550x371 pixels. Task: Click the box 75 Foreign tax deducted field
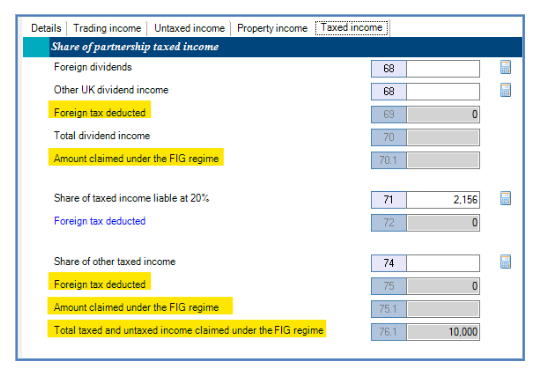443,286
